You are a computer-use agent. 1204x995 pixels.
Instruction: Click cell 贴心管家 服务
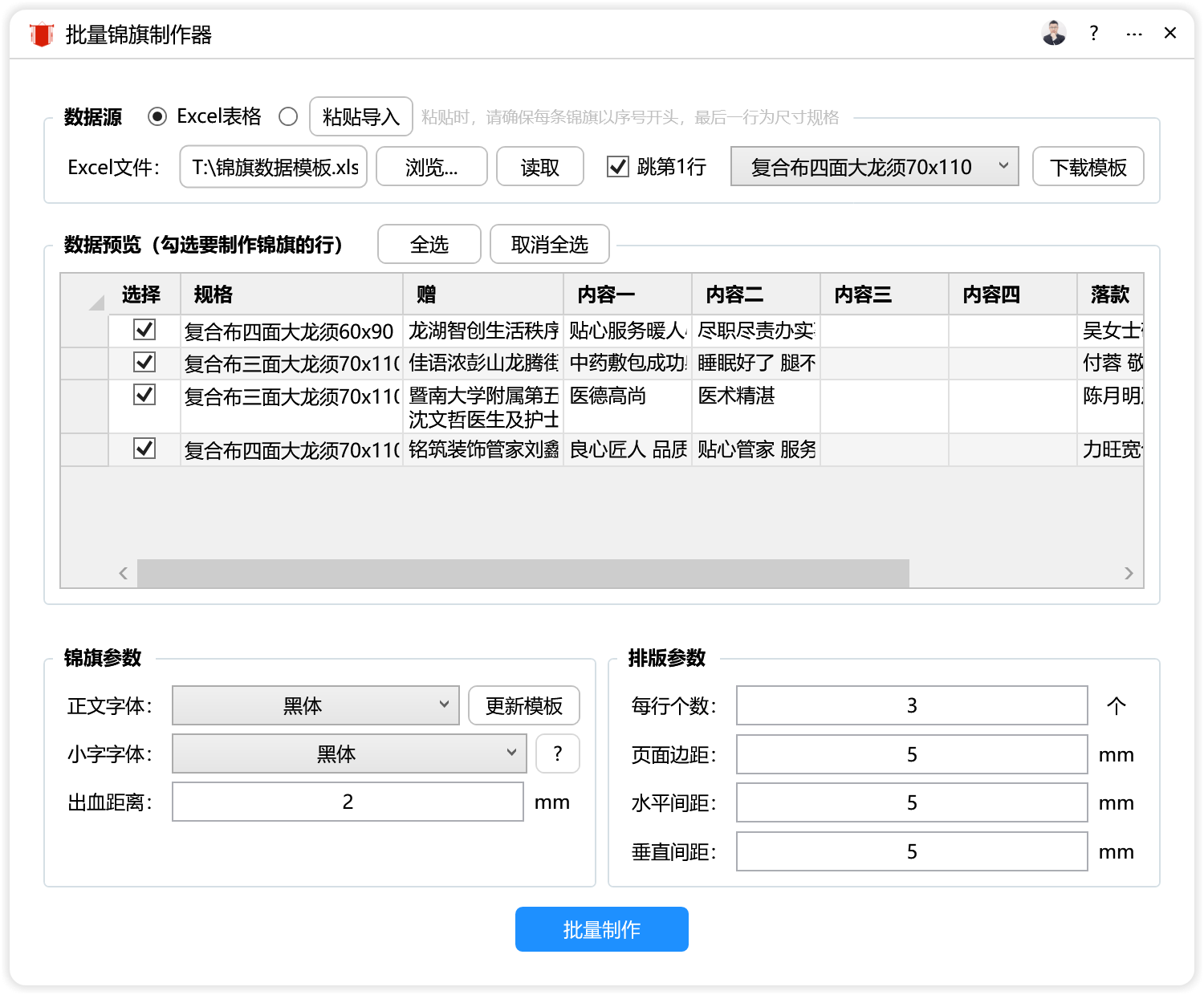coord(757,450)
